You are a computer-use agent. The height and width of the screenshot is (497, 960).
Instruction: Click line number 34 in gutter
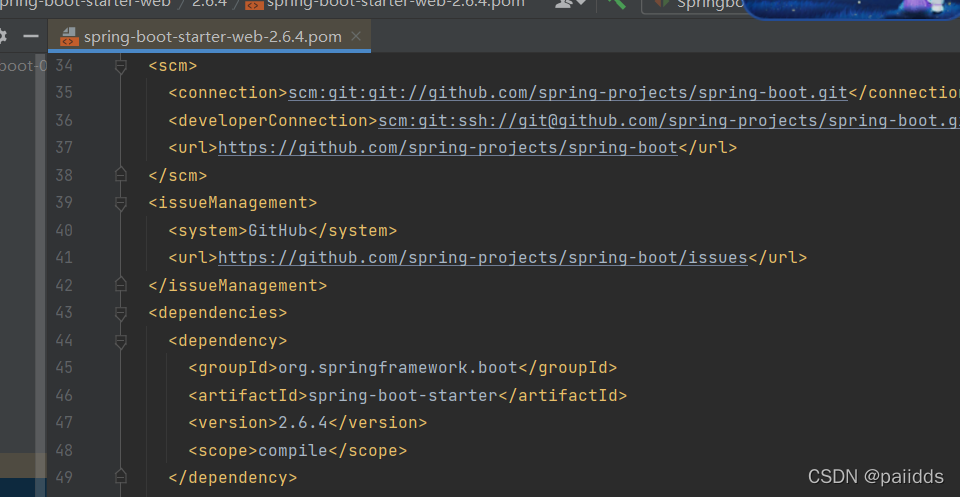coord(64,65)
